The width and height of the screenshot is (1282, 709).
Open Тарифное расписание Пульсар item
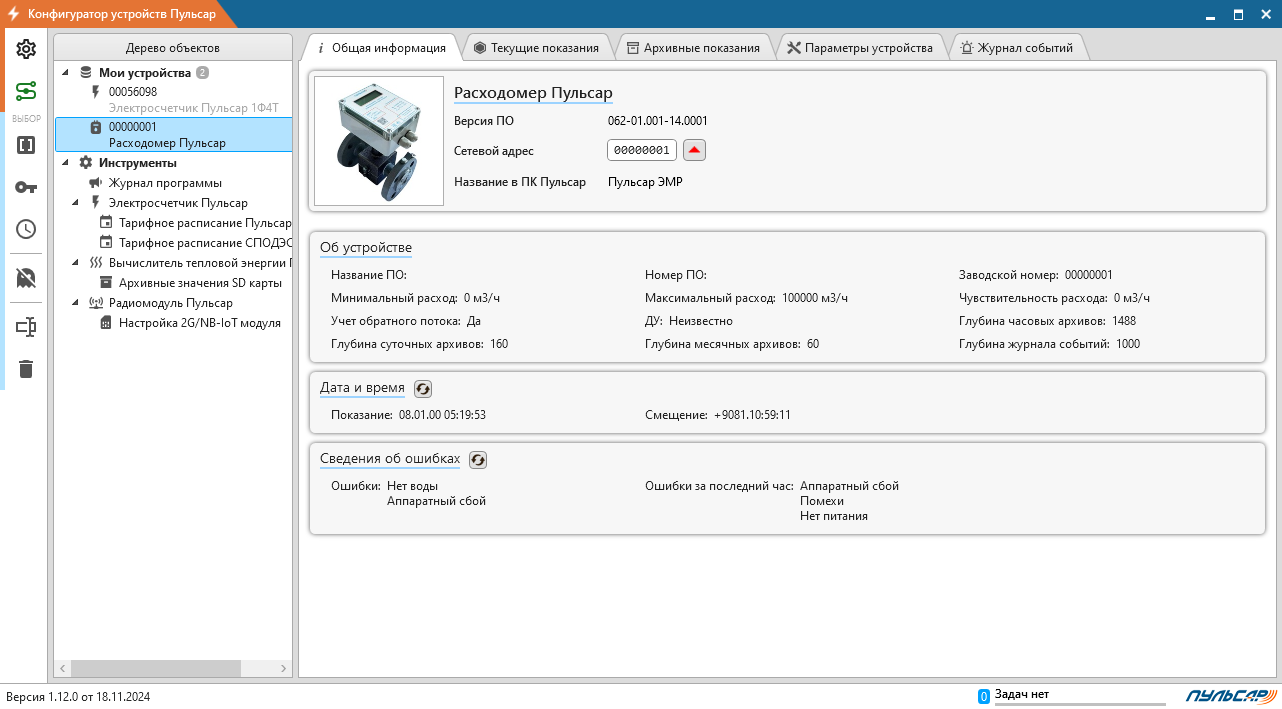pyautogui.click(x=205, y=223)
